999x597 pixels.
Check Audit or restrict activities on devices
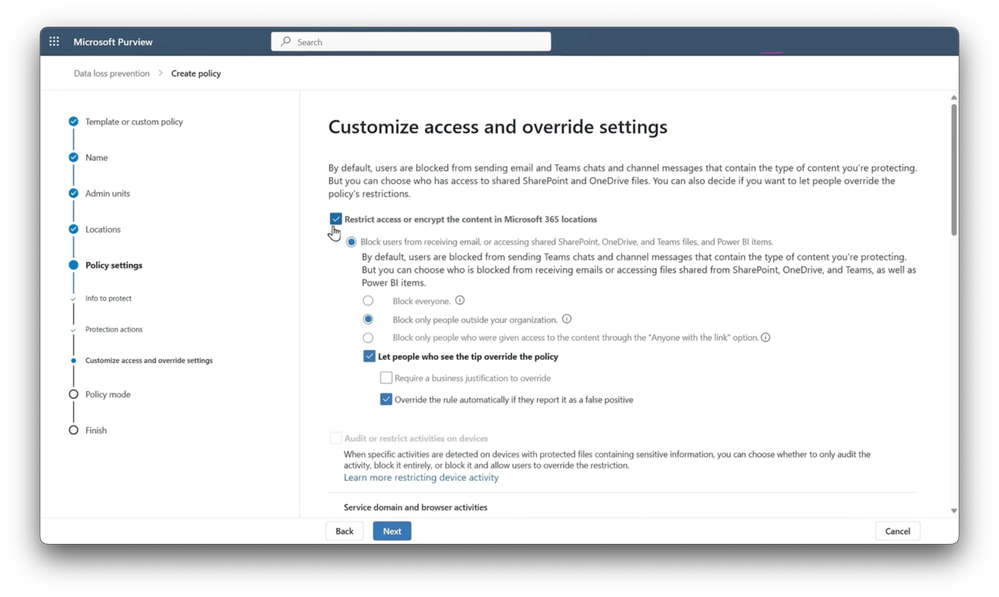(x=336, y=438)
